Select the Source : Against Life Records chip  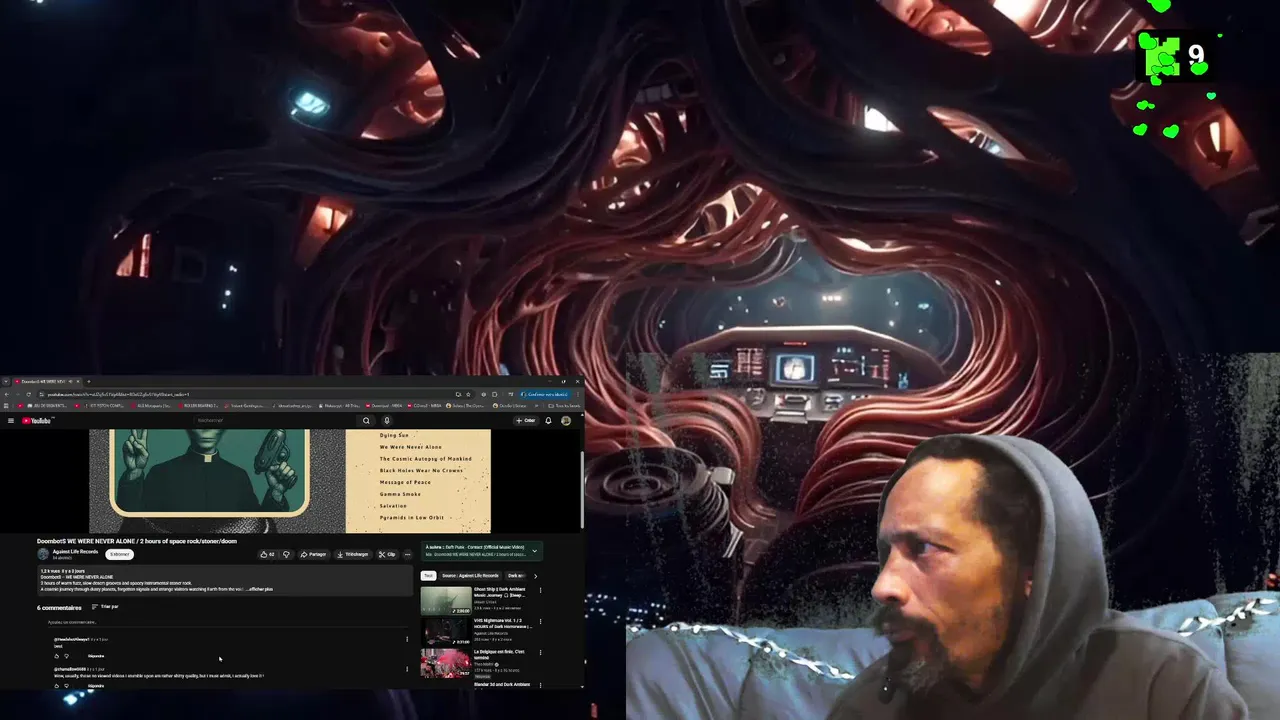coord(470,576)
